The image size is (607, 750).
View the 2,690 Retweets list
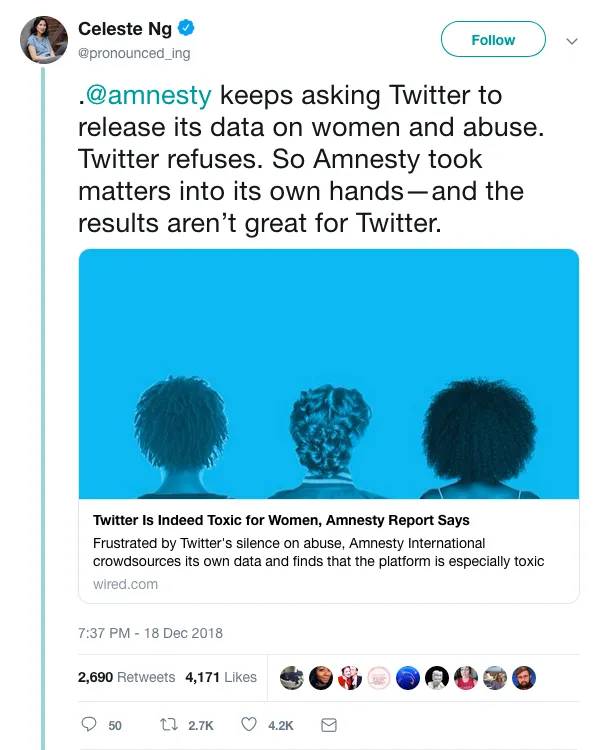(127, 677)
